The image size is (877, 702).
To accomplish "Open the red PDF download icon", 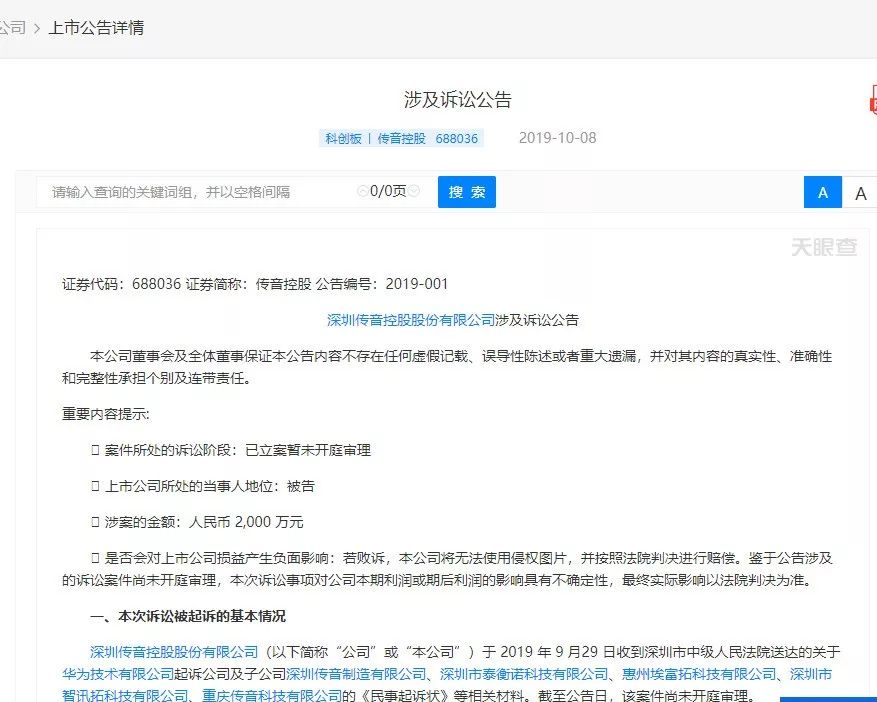I will (873, 100).
